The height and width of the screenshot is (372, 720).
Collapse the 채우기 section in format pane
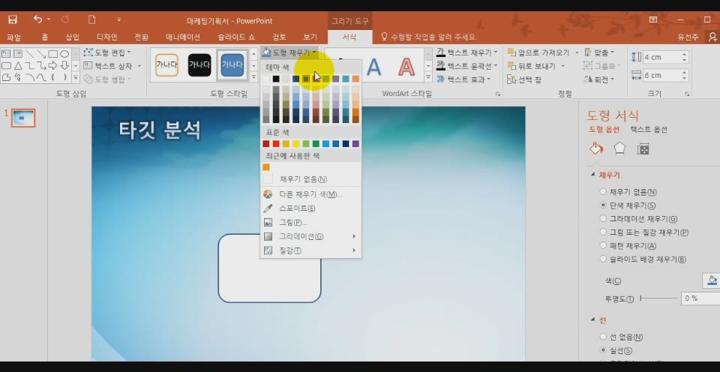(x=593, y=175)
